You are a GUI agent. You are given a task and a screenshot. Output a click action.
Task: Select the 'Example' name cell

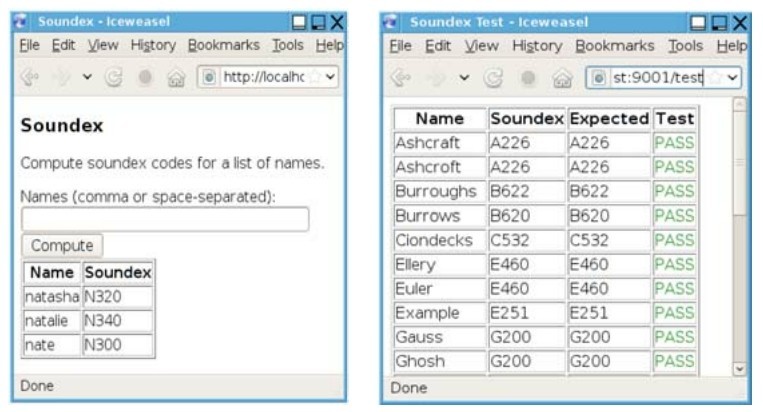pyautogui.click(x=440, y=313)
